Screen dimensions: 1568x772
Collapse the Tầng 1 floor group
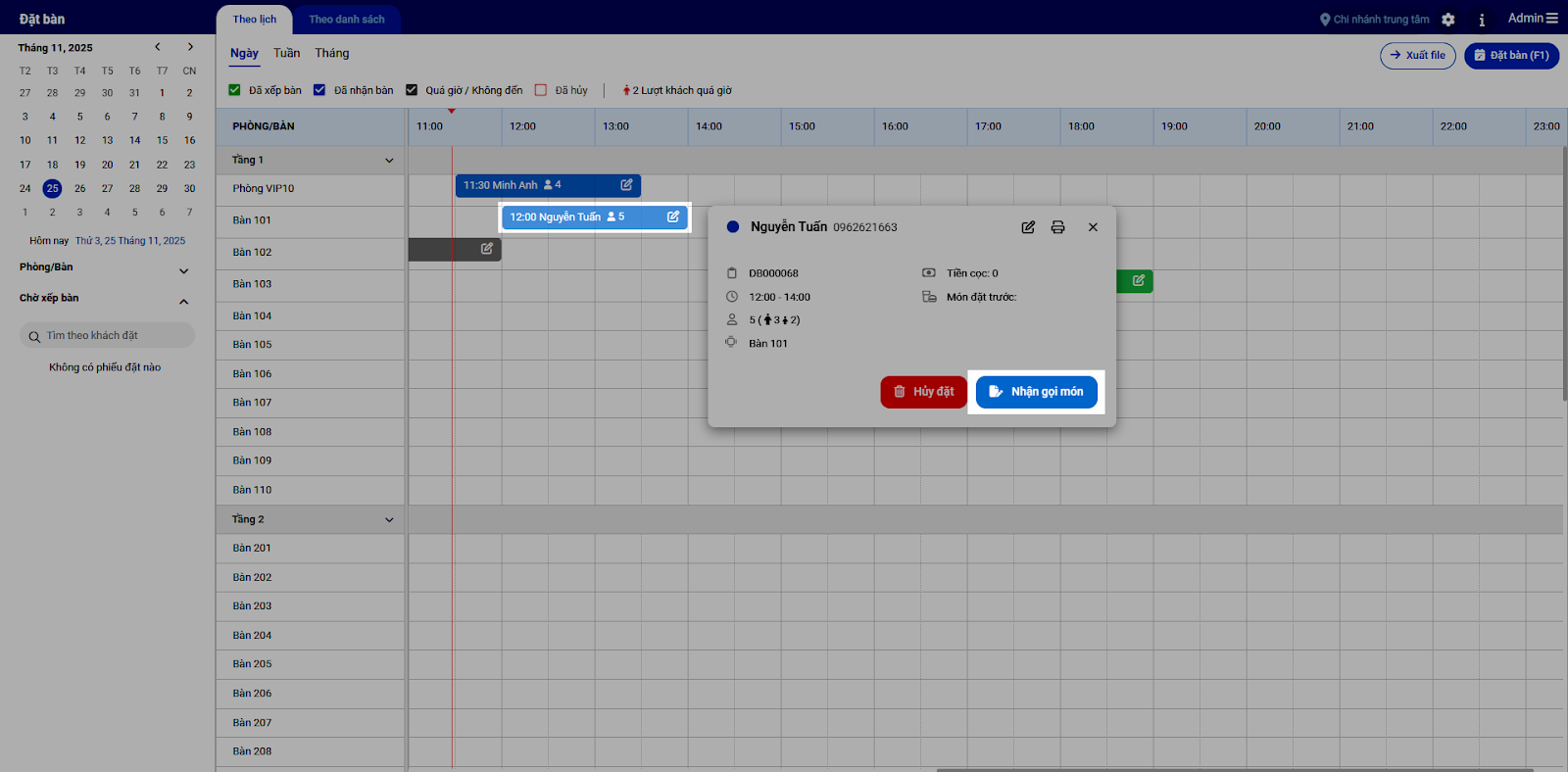click(x=389, y=161)
